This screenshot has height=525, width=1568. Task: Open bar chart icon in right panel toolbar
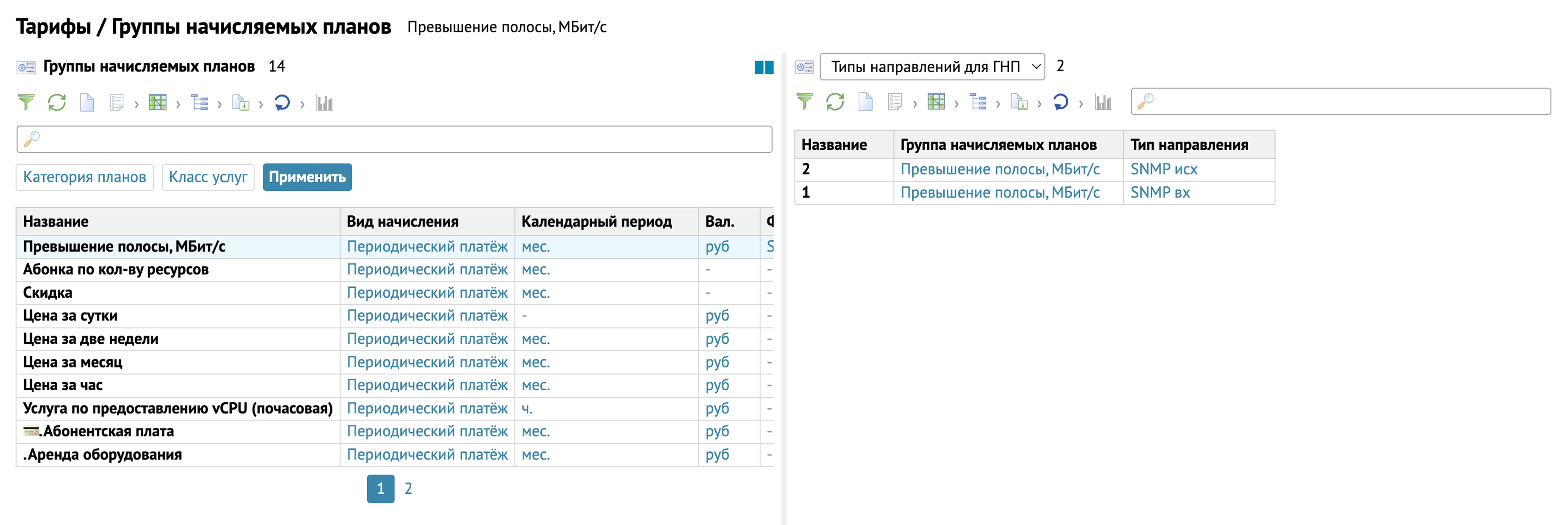pos(1103,102)
